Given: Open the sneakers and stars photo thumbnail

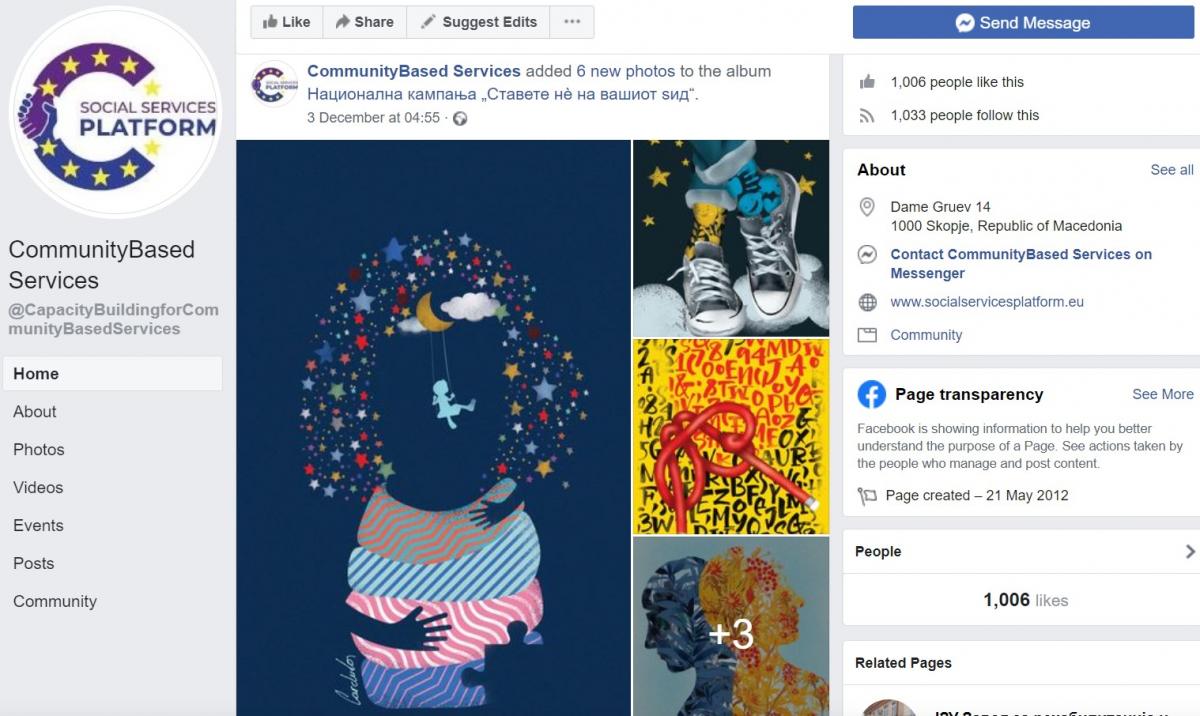Looking at the screenshot, I should click(x=731, y=238).
